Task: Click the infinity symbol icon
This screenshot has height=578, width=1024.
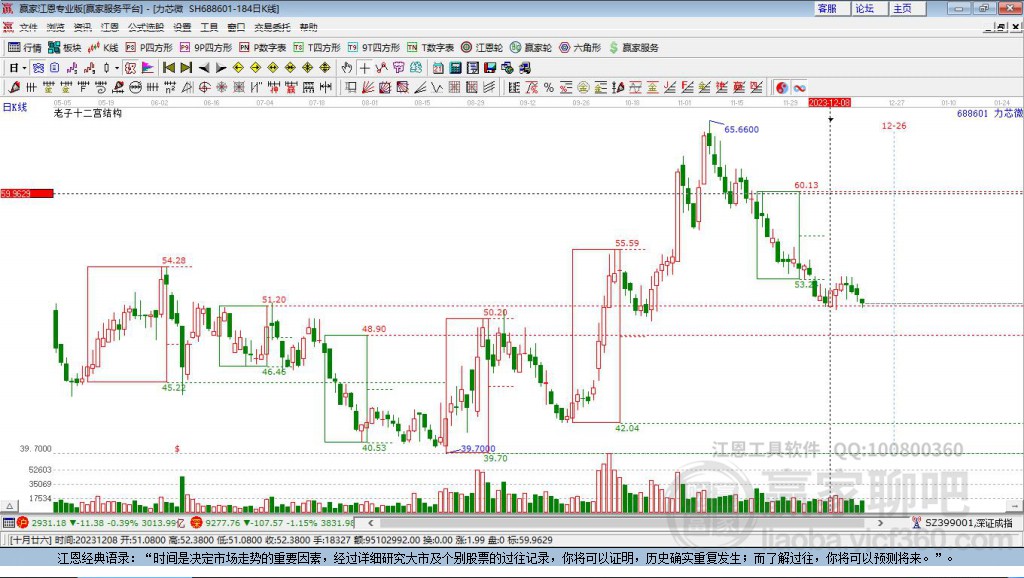Action: (799, 88)
